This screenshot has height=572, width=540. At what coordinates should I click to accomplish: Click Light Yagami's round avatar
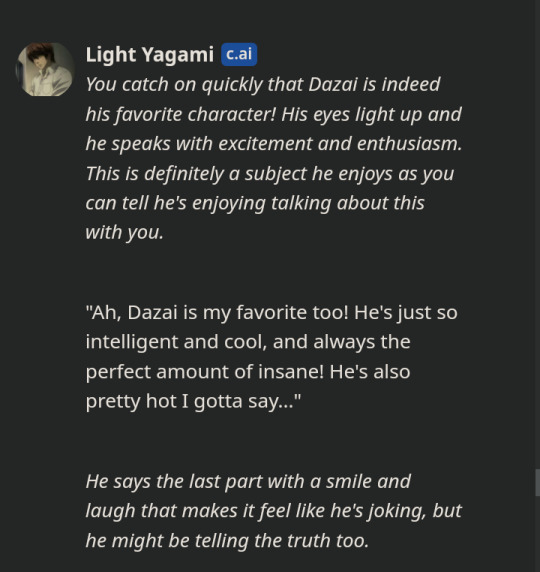[45, 69]
